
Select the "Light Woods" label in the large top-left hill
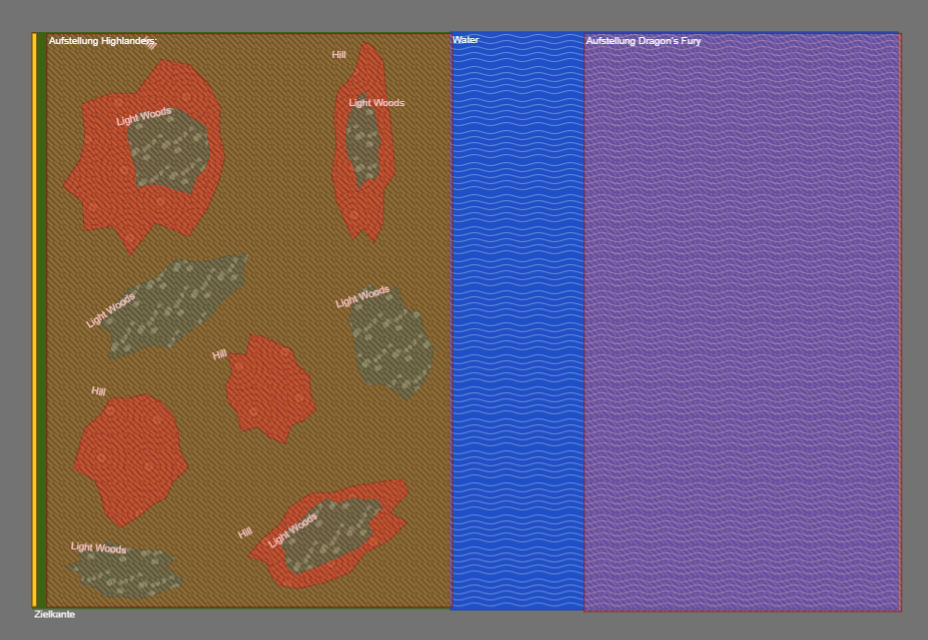click(x=144, y=117)
